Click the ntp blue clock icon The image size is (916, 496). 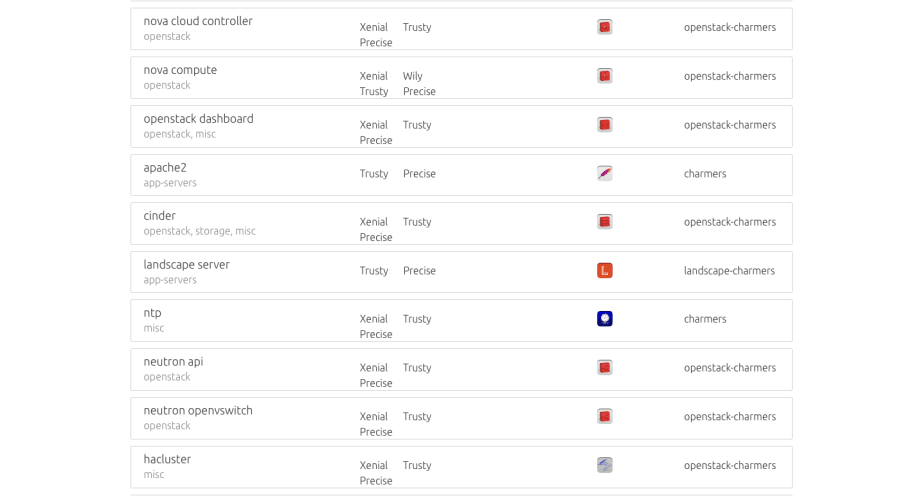[605, 319]
